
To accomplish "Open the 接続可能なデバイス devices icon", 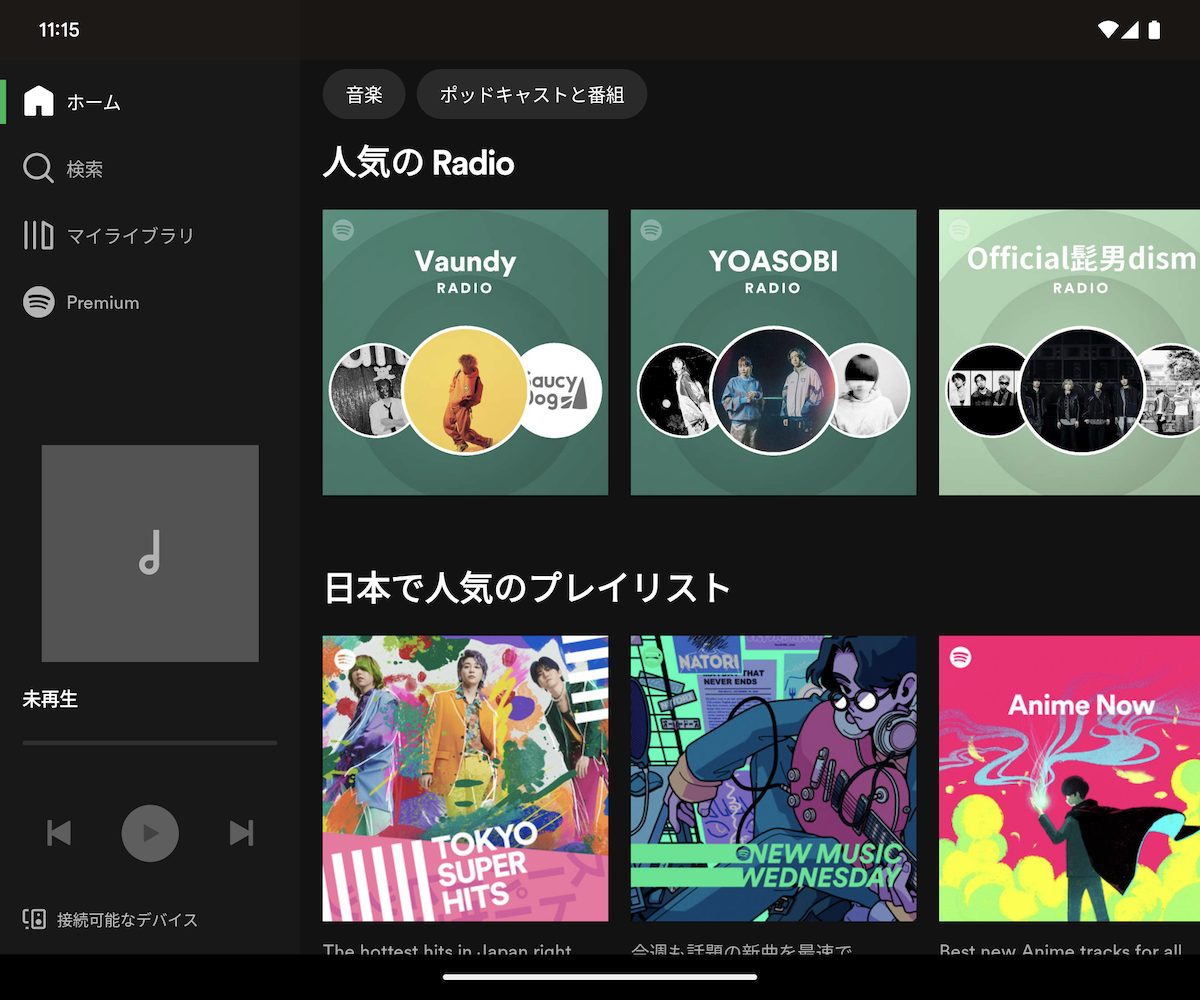I will (x=34, y=919).
